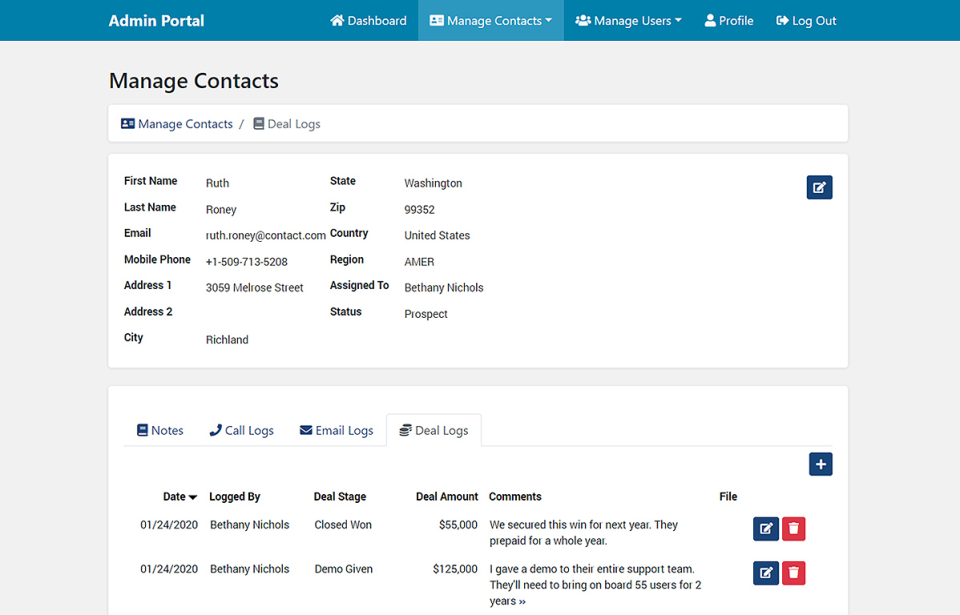Delete the Demo Given deal log

793,572
